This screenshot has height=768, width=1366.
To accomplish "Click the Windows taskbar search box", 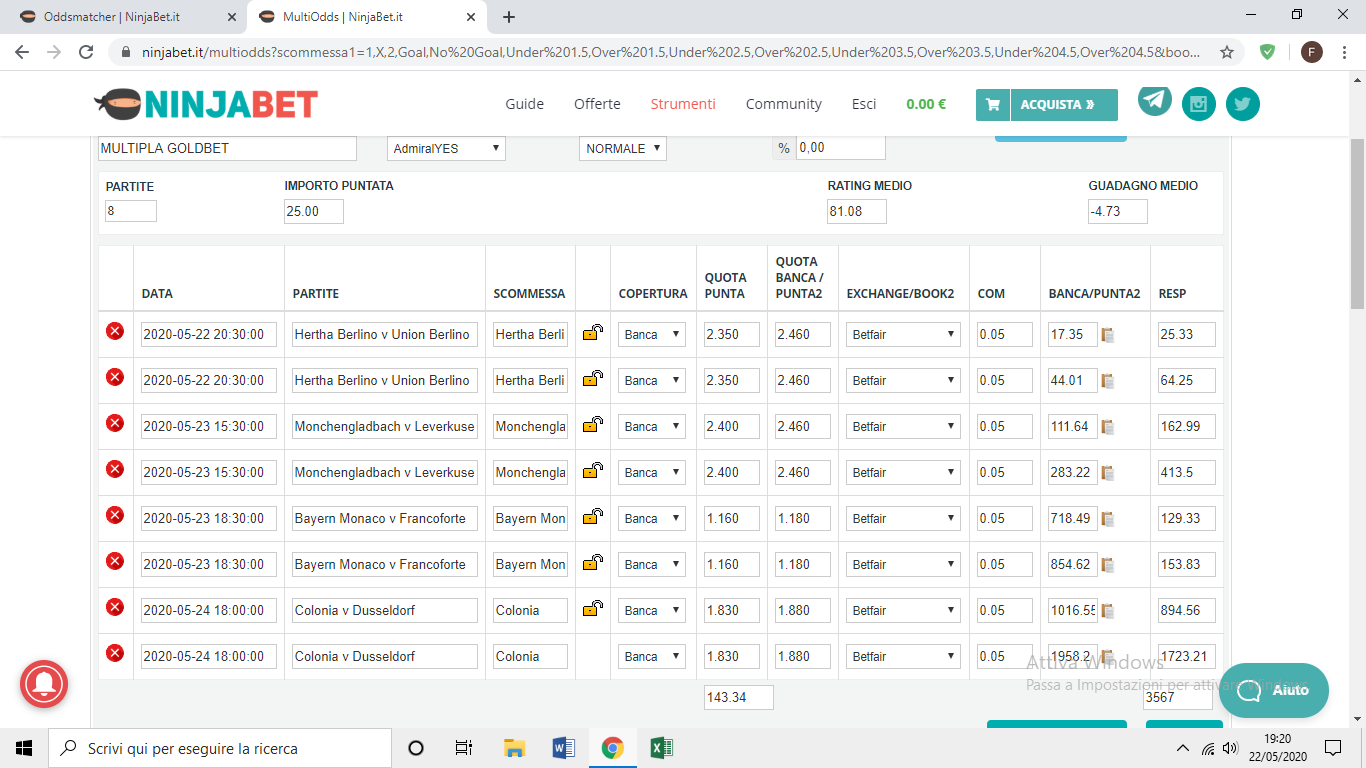I will tap(220, 748).
